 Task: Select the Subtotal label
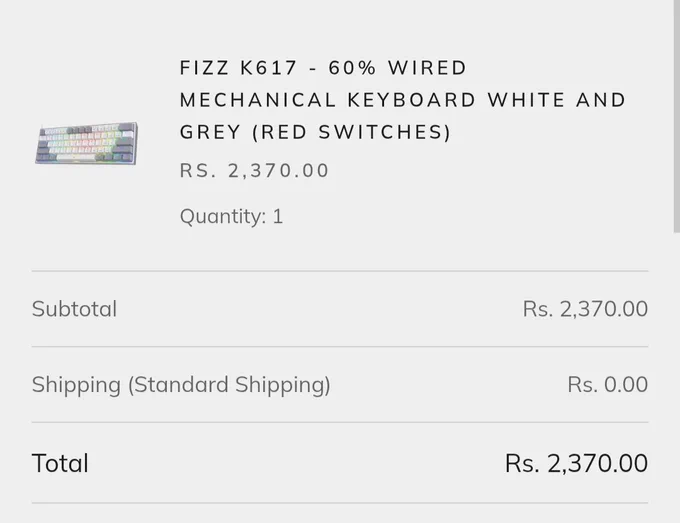[74, 309]
